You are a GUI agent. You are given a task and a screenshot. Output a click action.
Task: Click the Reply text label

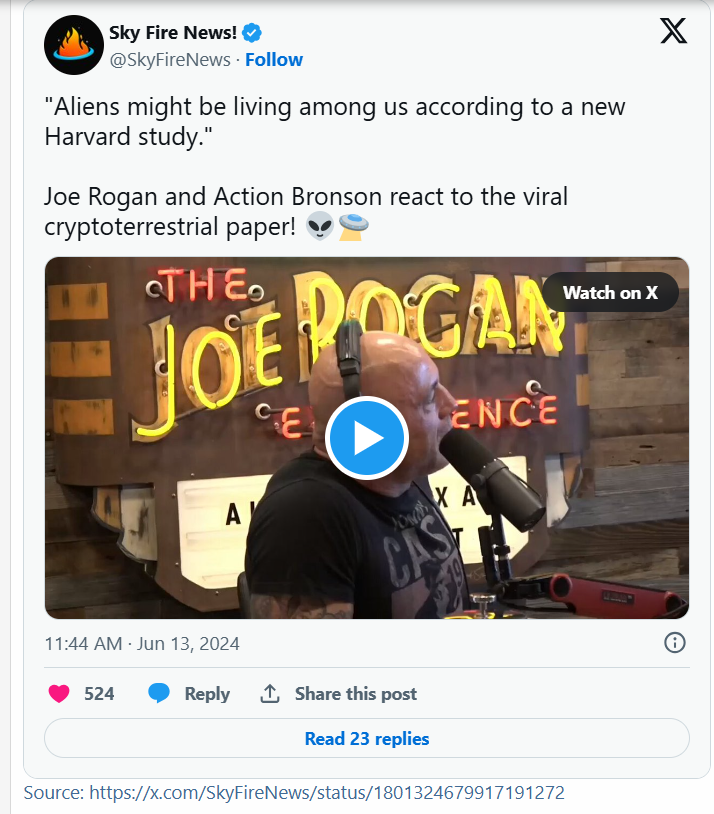click(207, 694)
